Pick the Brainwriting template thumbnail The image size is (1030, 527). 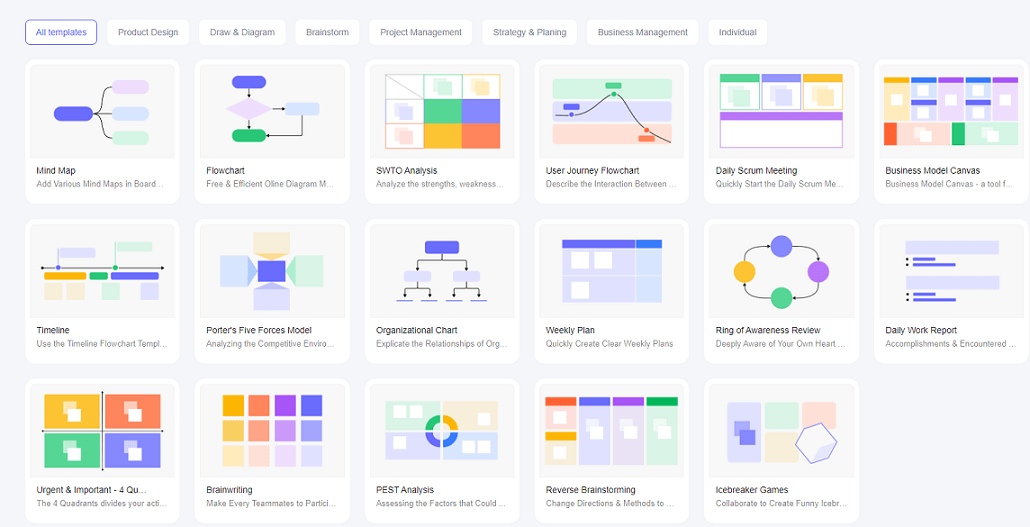(x=272, y=430)
